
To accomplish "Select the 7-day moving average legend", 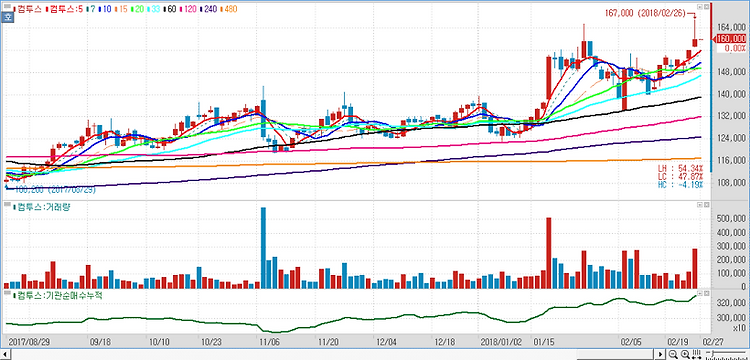I will (x=90, y=9).
